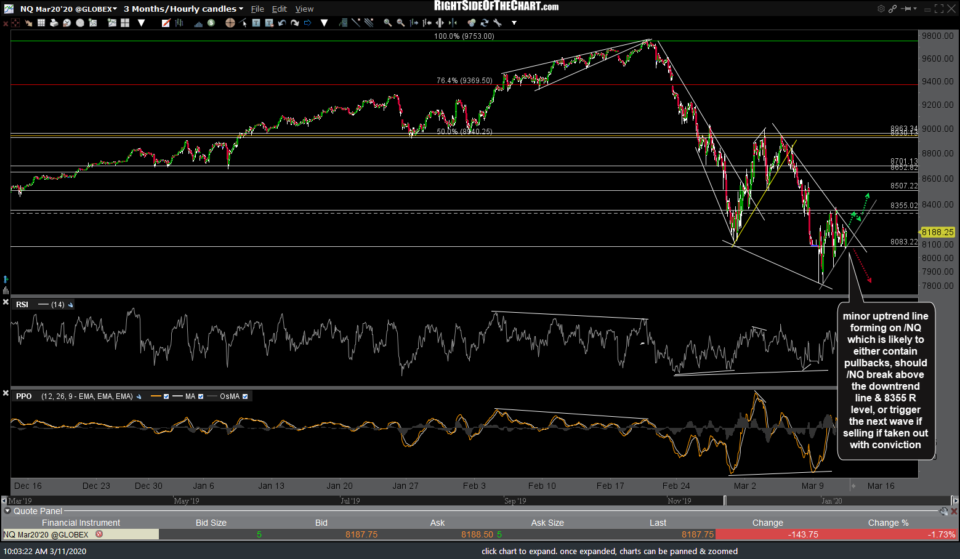Open the Edit menu

[x=279, y=9]
